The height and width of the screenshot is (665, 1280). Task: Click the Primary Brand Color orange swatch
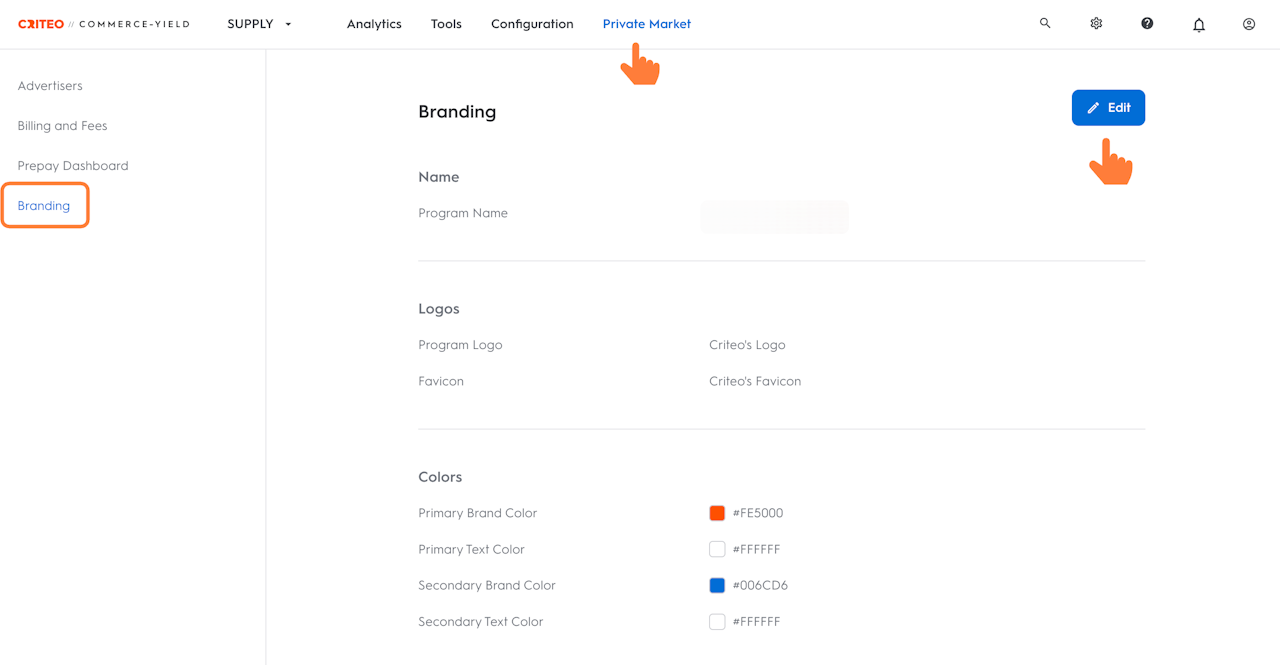[717, 513]
